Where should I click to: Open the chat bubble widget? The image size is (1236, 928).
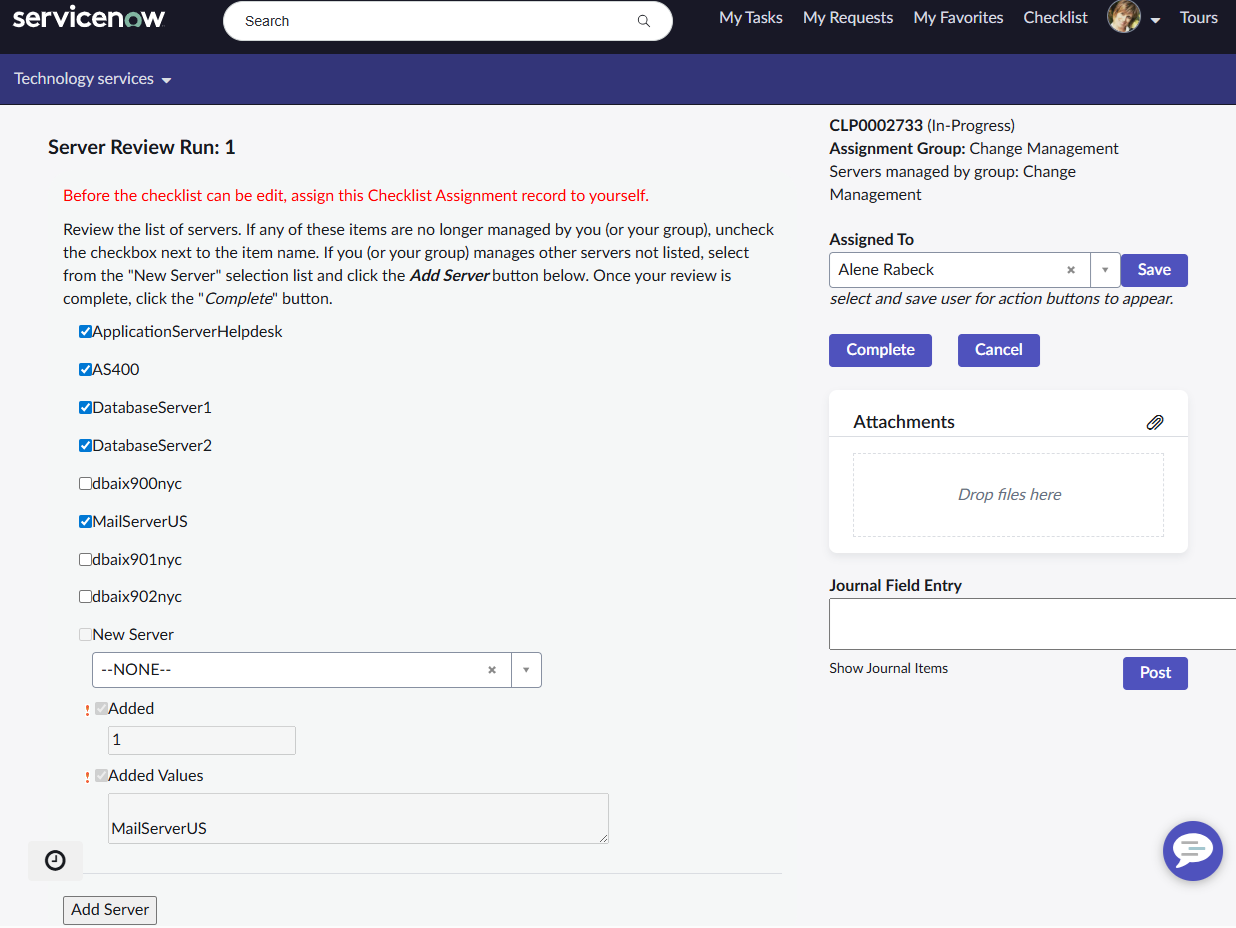coord(1192,851)
